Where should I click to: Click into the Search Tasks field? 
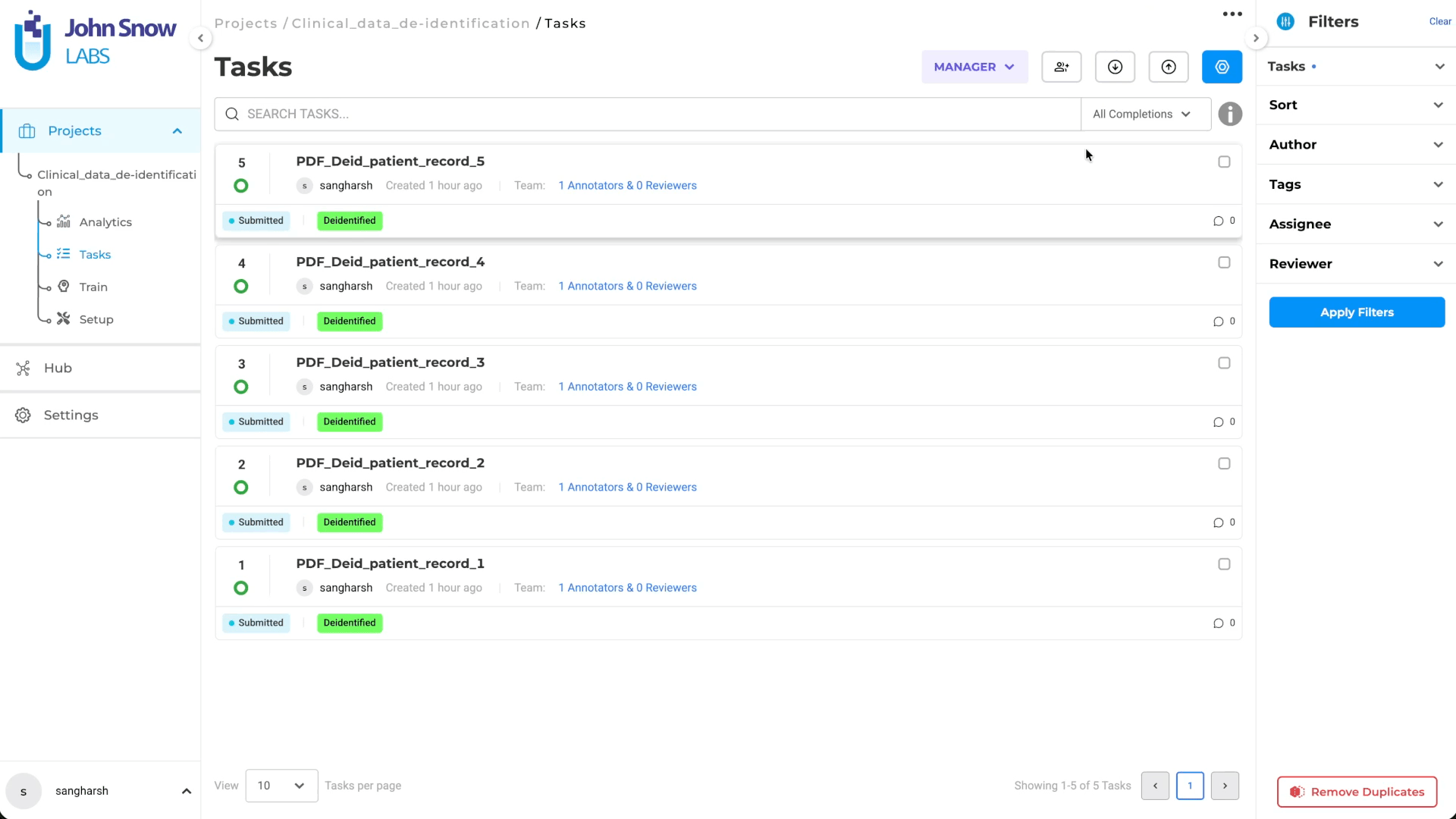(652, 114)
